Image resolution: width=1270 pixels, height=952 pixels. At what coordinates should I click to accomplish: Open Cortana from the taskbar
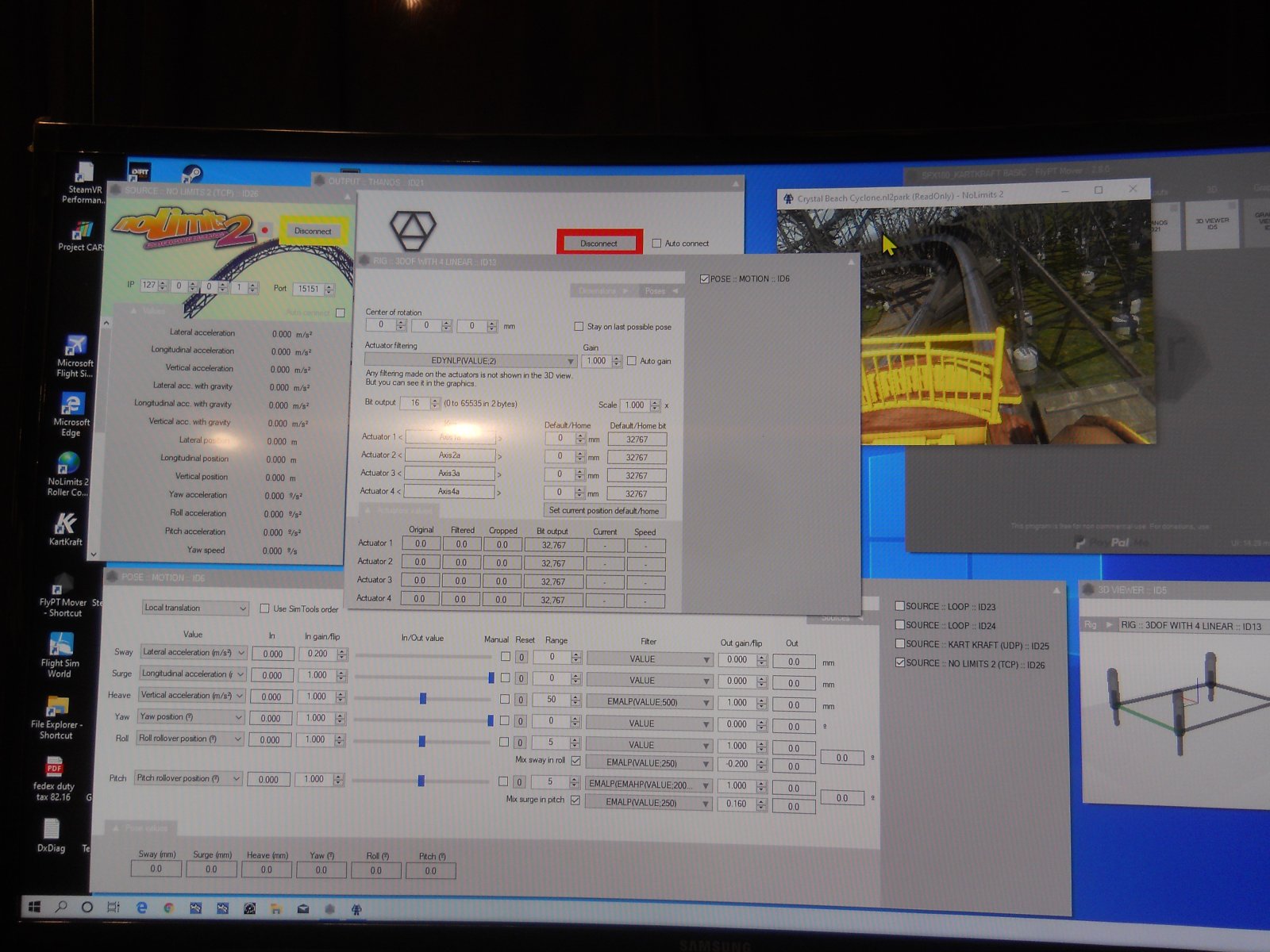pos(87,907)
